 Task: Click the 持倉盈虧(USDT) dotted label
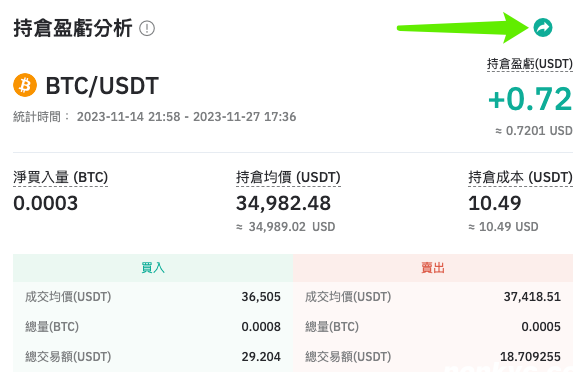pyautogui.click(x=530, y=64)
